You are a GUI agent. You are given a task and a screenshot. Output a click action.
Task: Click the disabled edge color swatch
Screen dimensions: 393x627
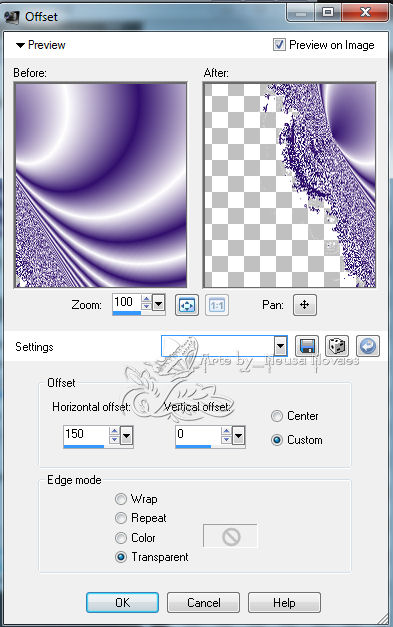point(230,536)
